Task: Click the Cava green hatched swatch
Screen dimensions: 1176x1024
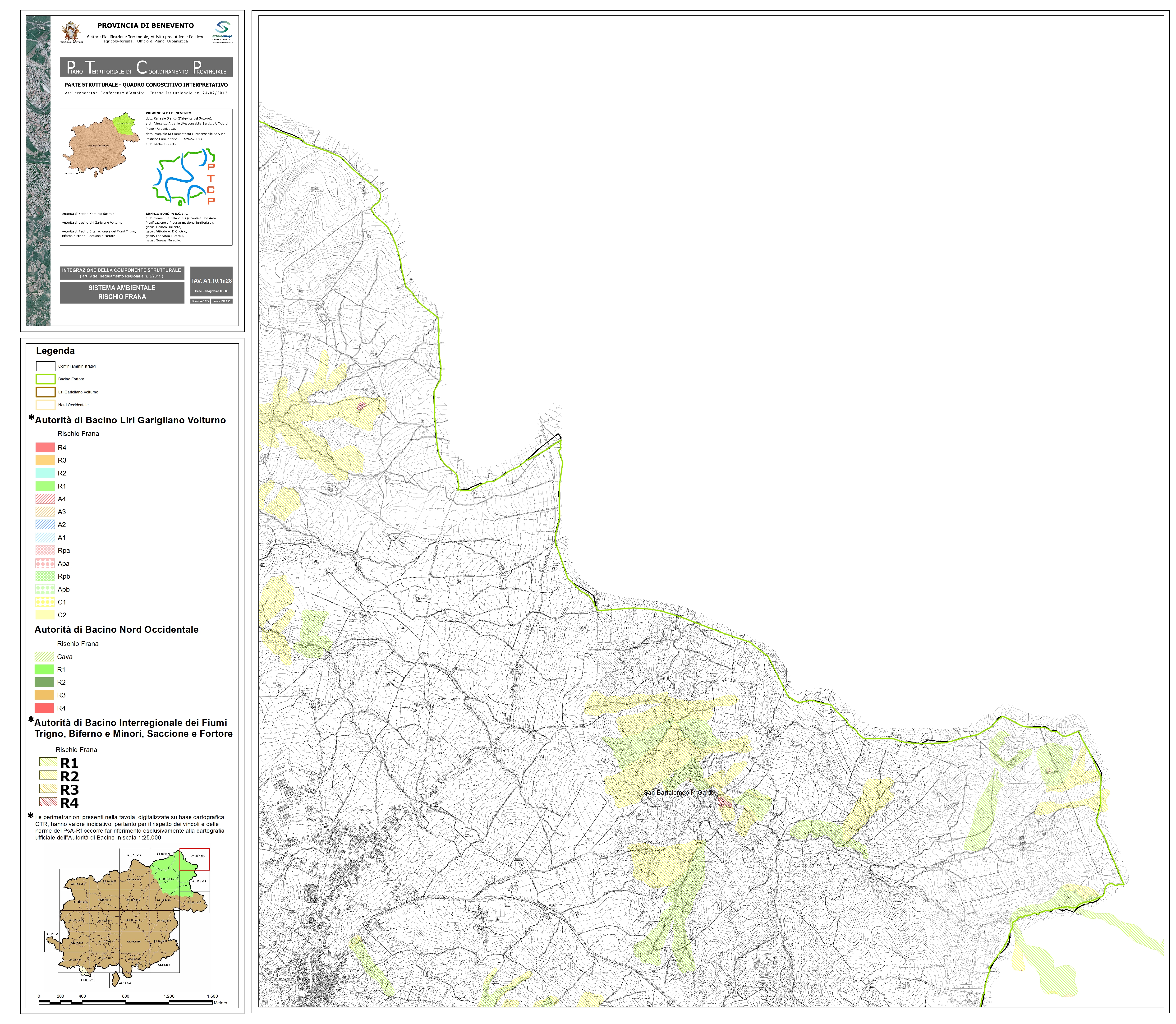Action: point(45,657)
